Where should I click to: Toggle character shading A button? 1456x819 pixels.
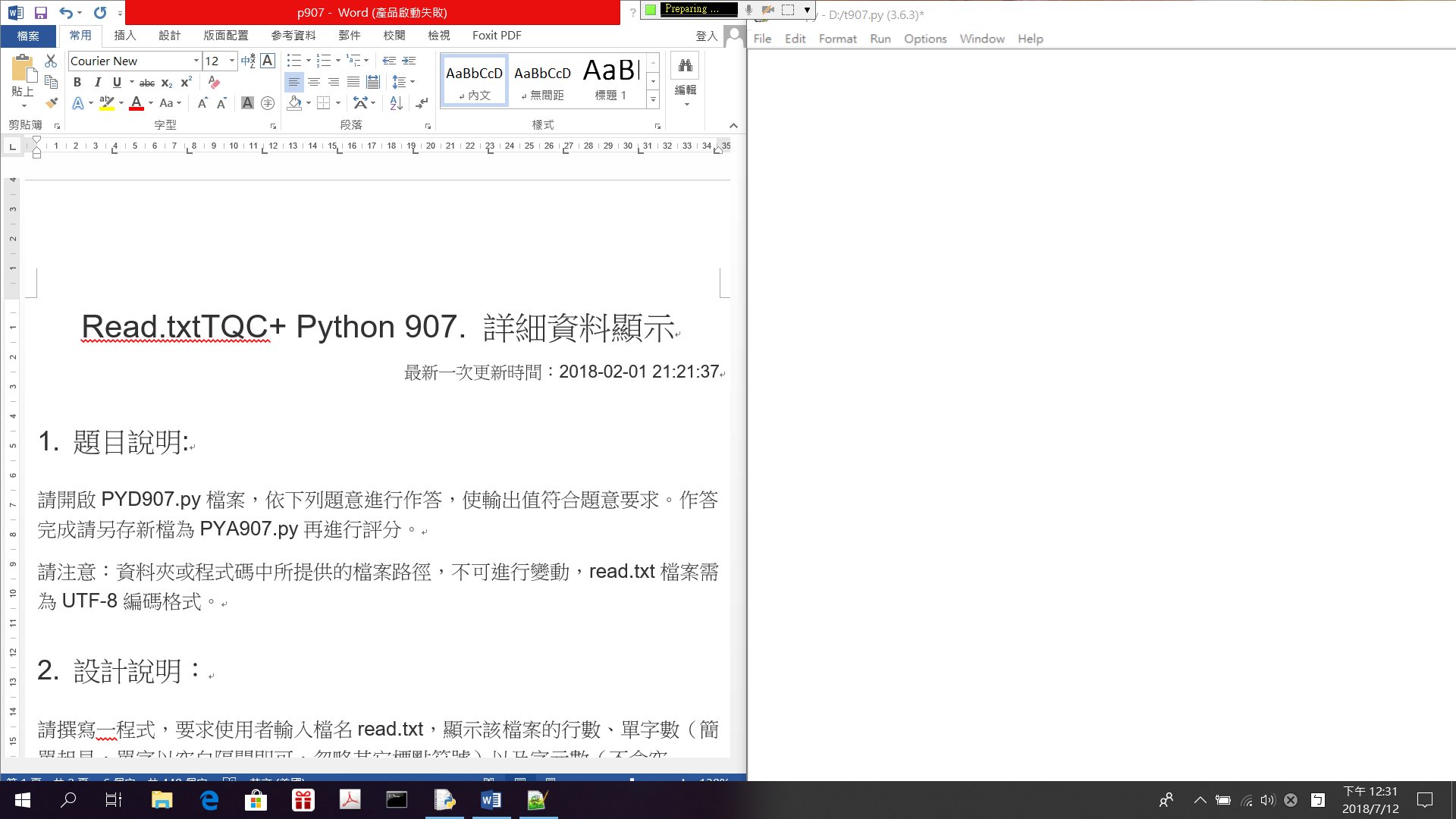247,102
